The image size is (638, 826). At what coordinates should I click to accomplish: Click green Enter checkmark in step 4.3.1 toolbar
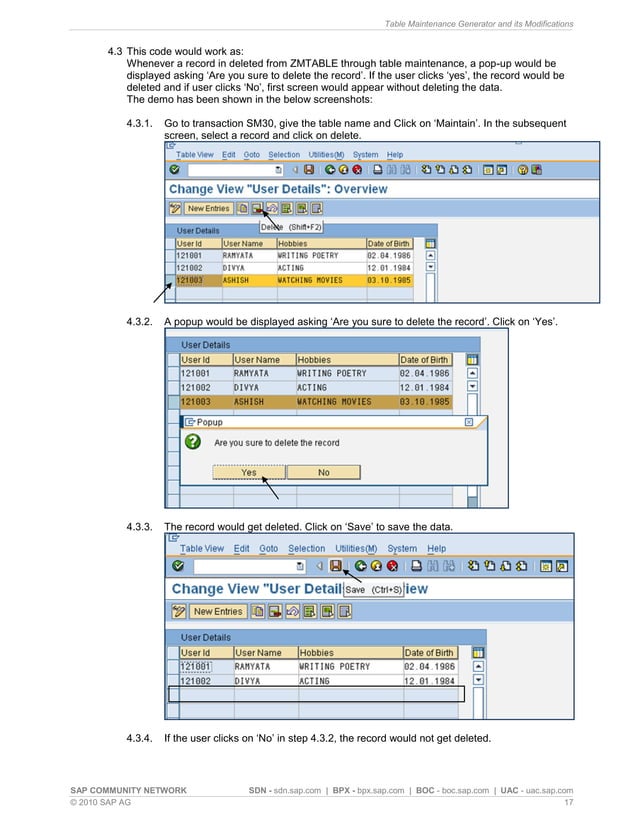175,170
